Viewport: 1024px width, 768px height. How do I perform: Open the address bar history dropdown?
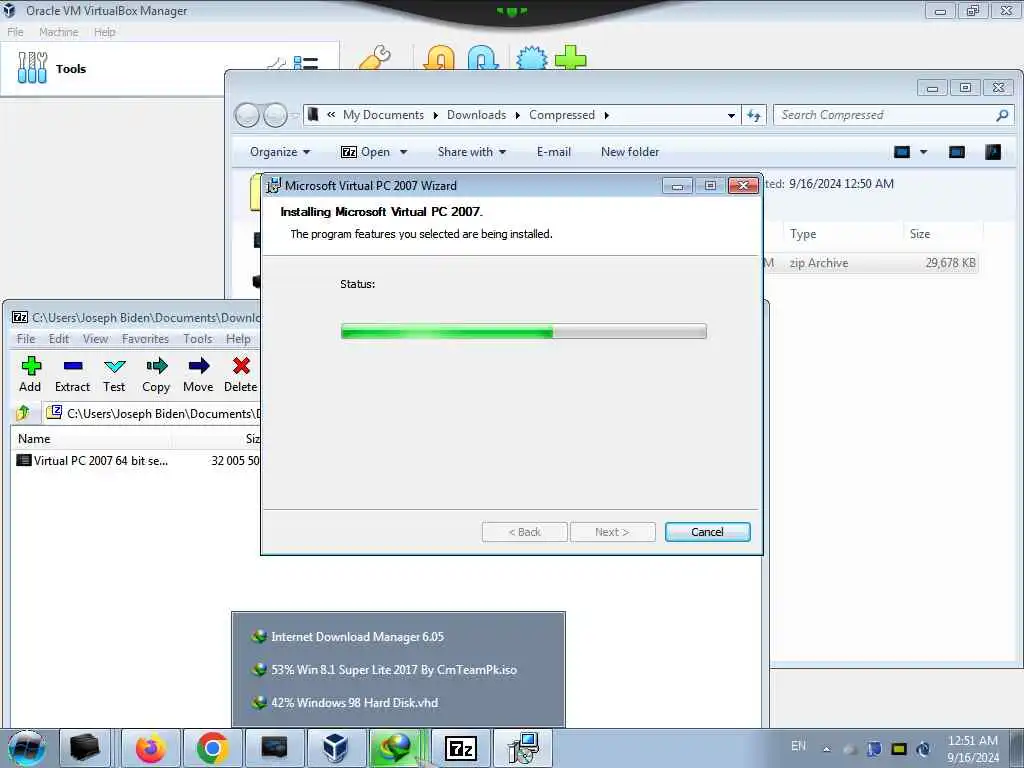pos(731,116)
